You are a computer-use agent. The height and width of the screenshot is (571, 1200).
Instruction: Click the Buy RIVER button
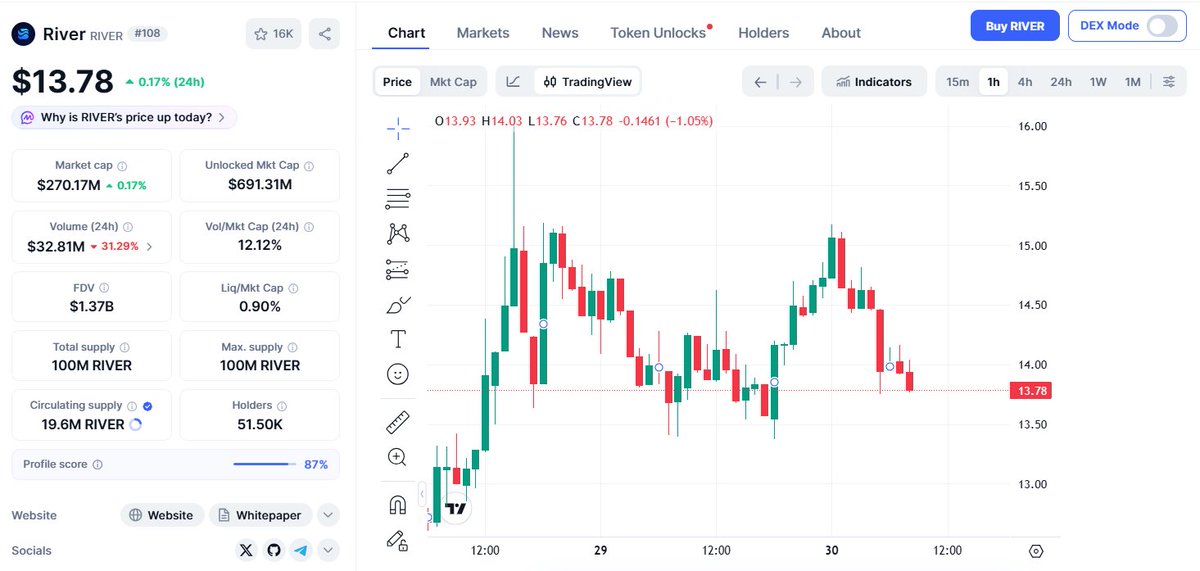point(1015,26)
